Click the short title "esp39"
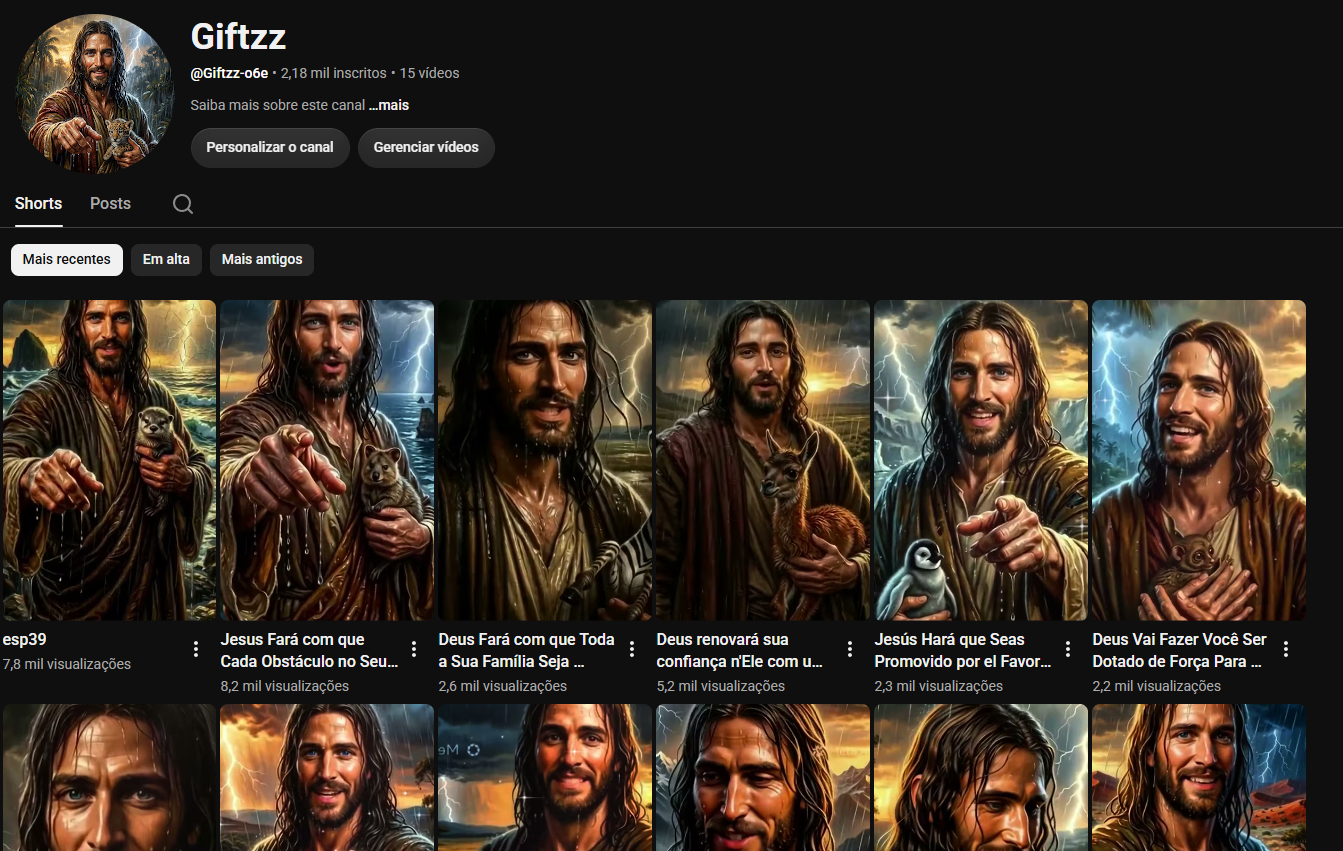This screenshot has width=1343, height=851. tap(25, 640)
